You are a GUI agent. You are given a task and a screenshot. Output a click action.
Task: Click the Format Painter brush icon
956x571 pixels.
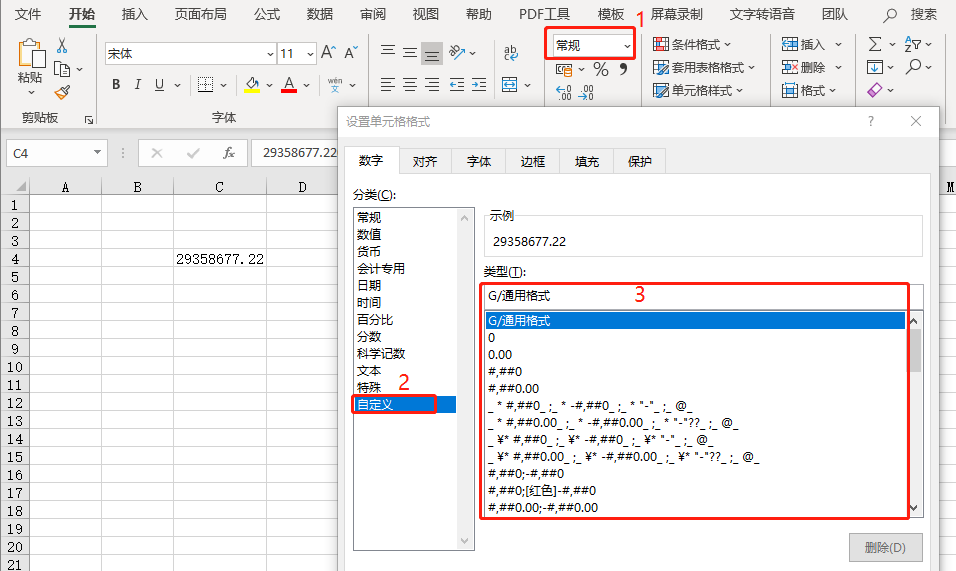tap(62, 92)
